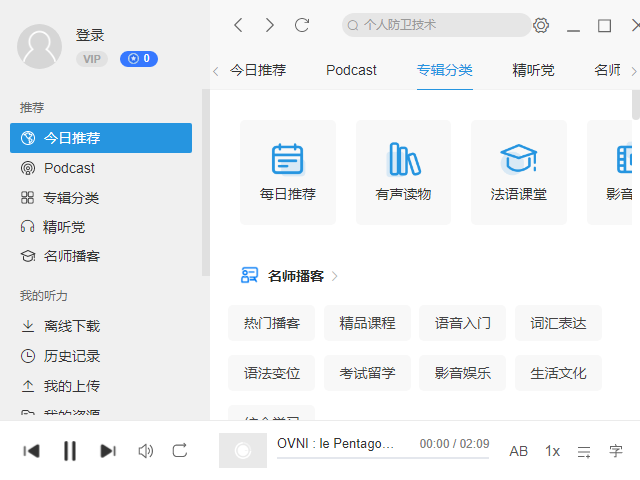Pause the current playback
The width and height of the screenshot is (640, 480).
[x=70, y=451]
